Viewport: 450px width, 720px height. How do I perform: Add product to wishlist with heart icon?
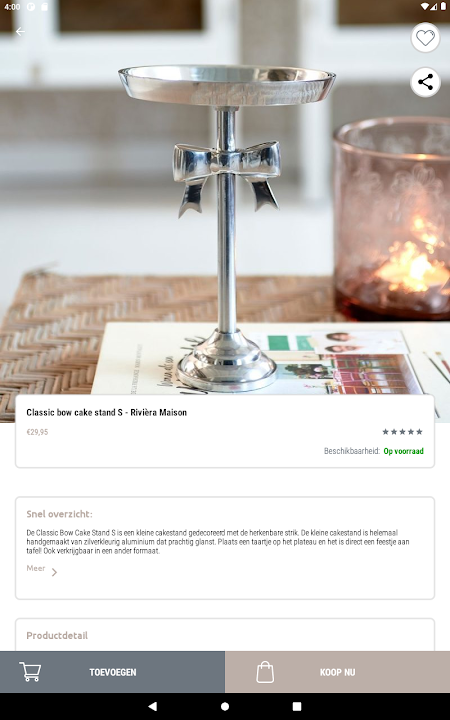click(x=425, y=37)
